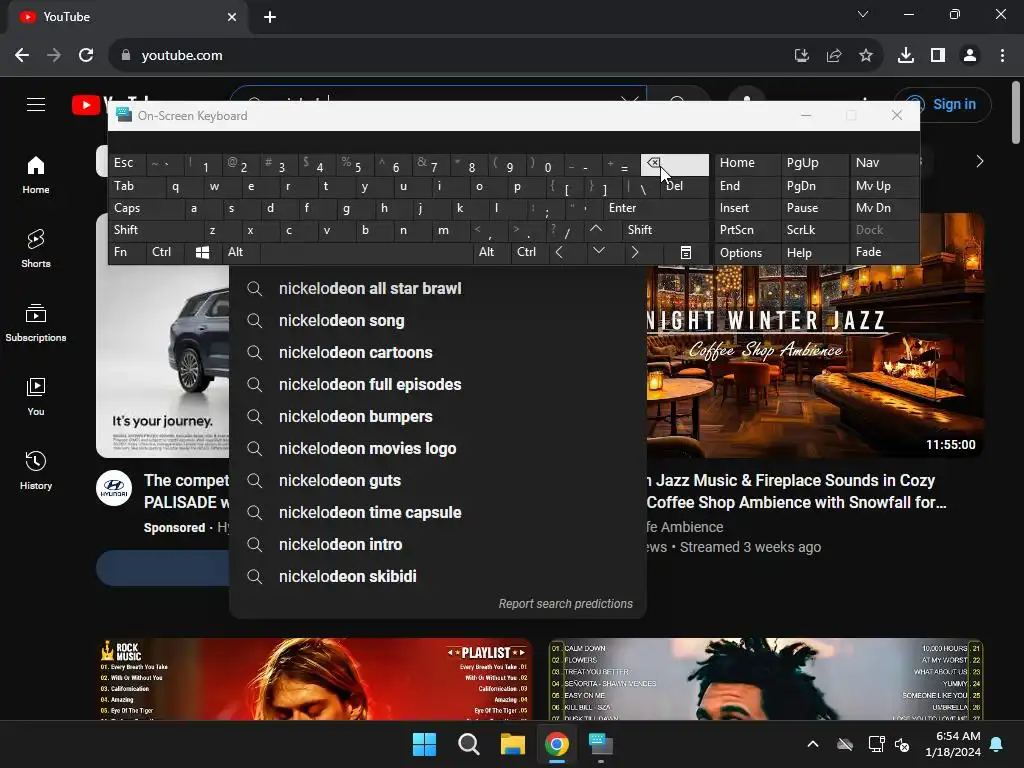
Task: Toggle left Shift key on keyboard
Action: [155, 230]
